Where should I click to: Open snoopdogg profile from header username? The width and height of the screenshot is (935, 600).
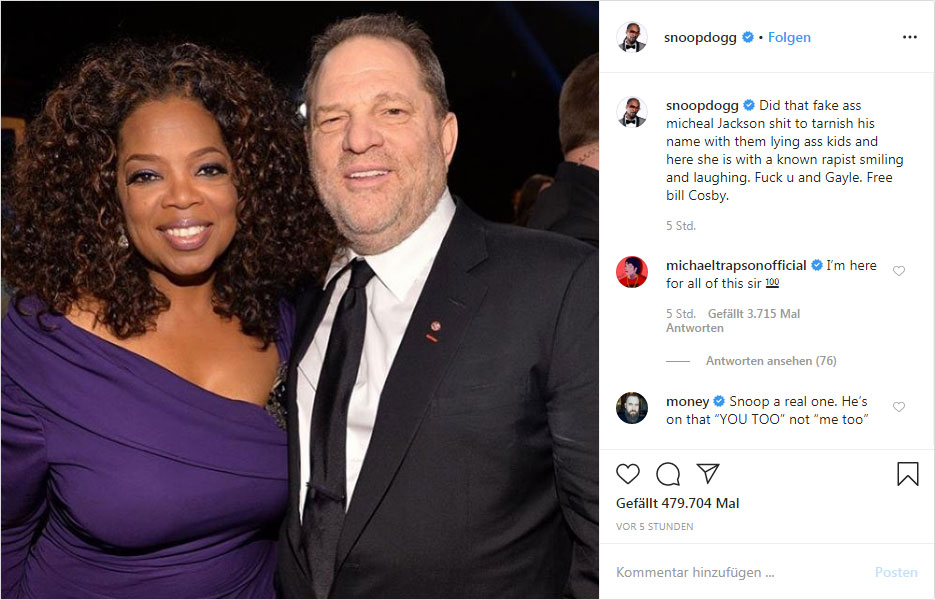point(700,37)
